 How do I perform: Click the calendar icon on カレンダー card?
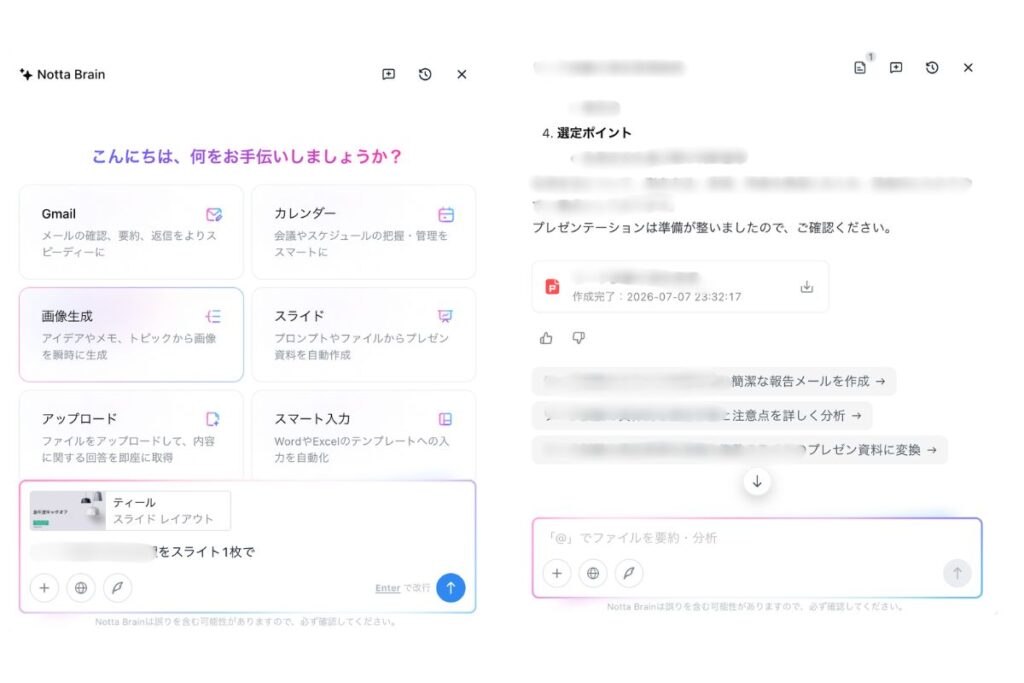[x=446, y=214]
